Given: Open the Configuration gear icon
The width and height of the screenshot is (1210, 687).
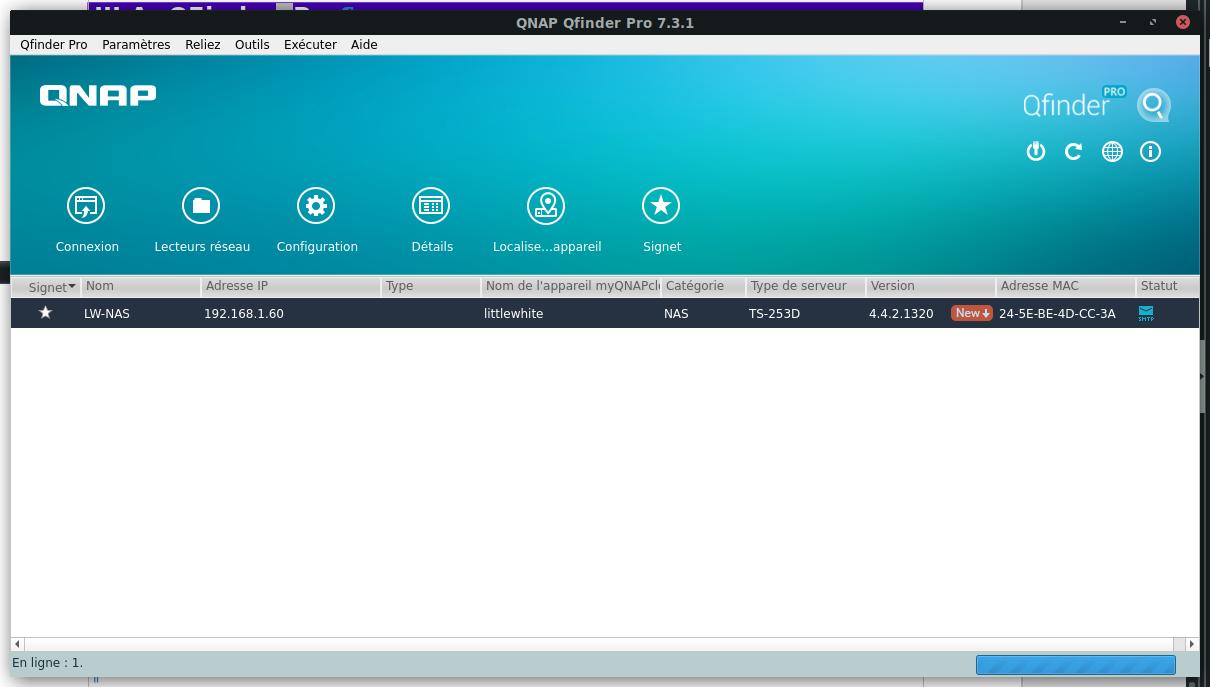Looking at the screenshot, I should pos(316,206).
